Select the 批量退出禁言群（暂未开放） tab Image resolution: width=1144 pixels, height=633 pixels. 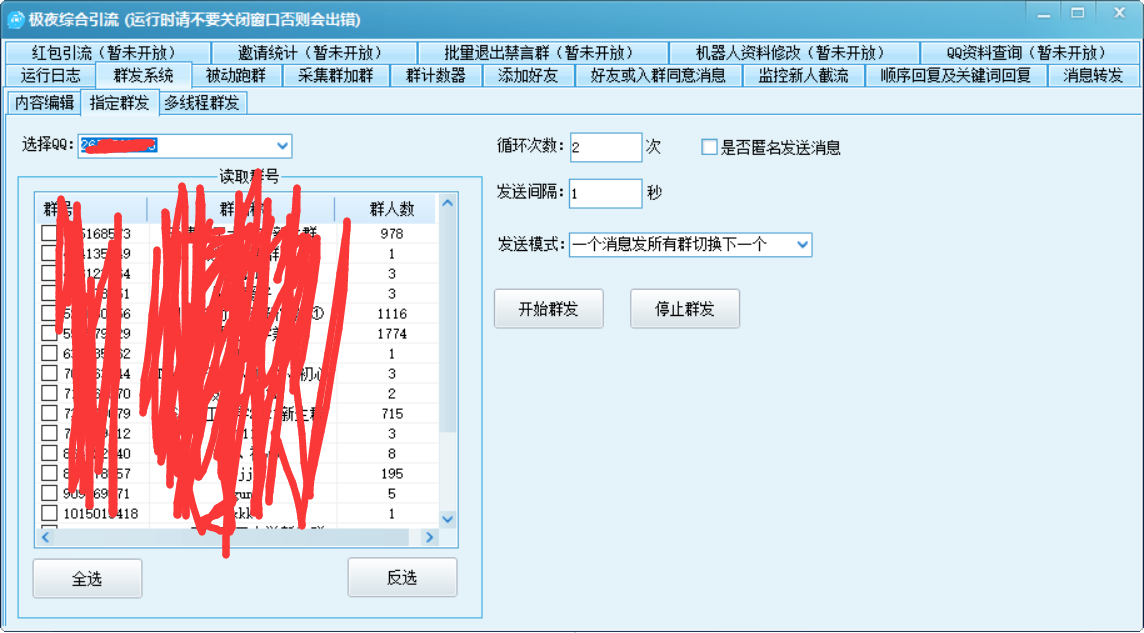(542, 53)
